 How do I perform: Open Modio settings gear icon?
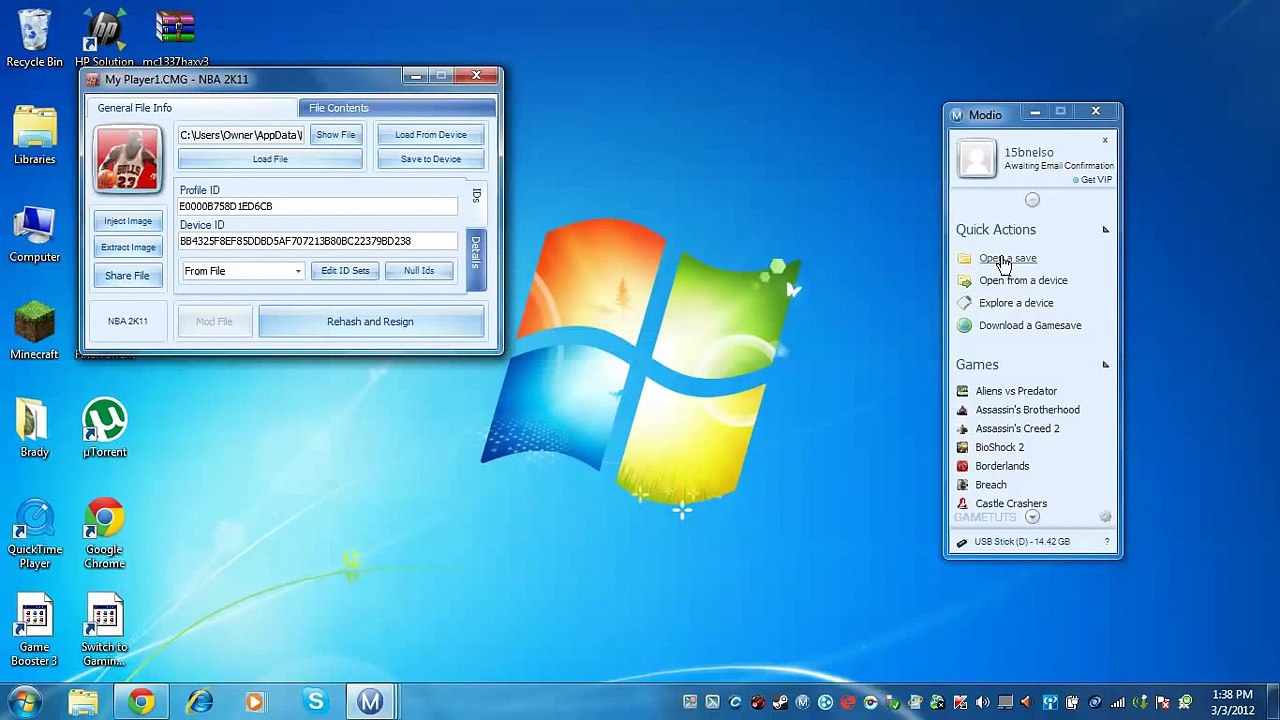pos(1105,517)
